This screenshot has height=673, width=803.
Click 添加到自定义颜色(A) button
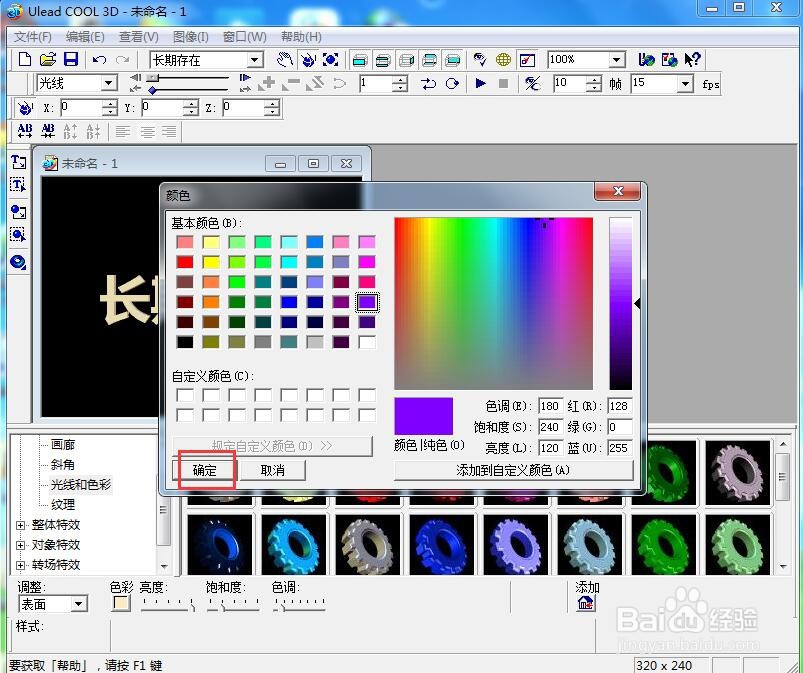click(x=513, y=470)
